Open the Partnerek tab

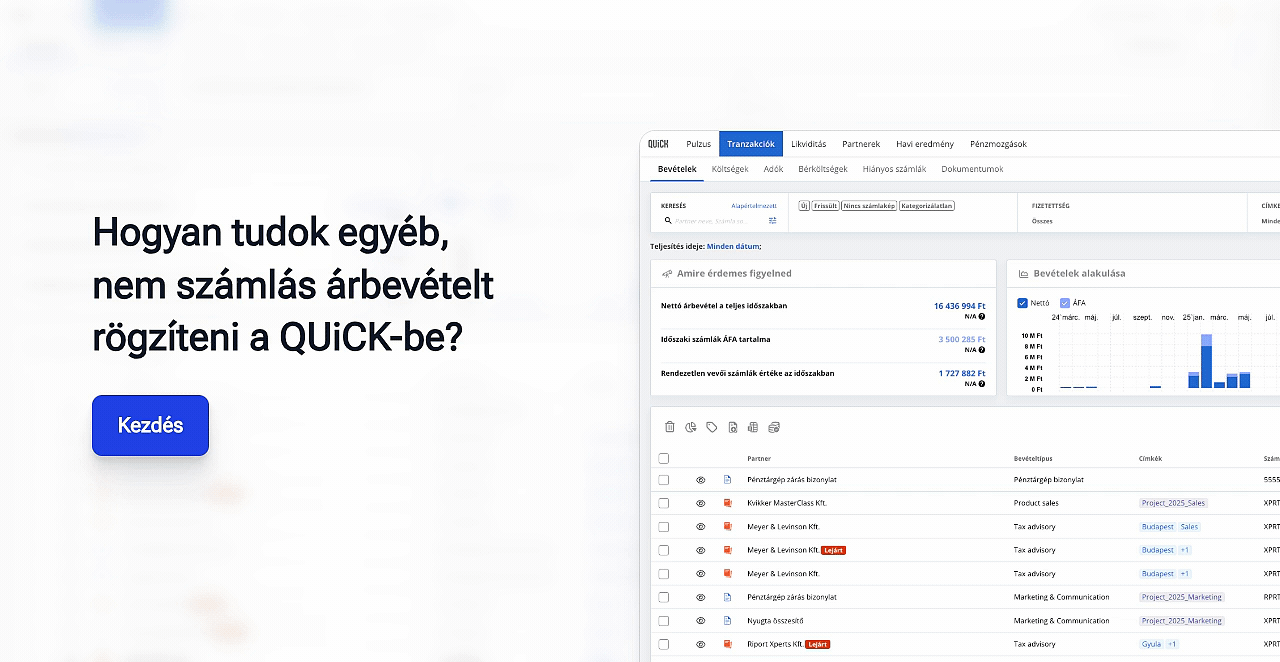point(861,144)
